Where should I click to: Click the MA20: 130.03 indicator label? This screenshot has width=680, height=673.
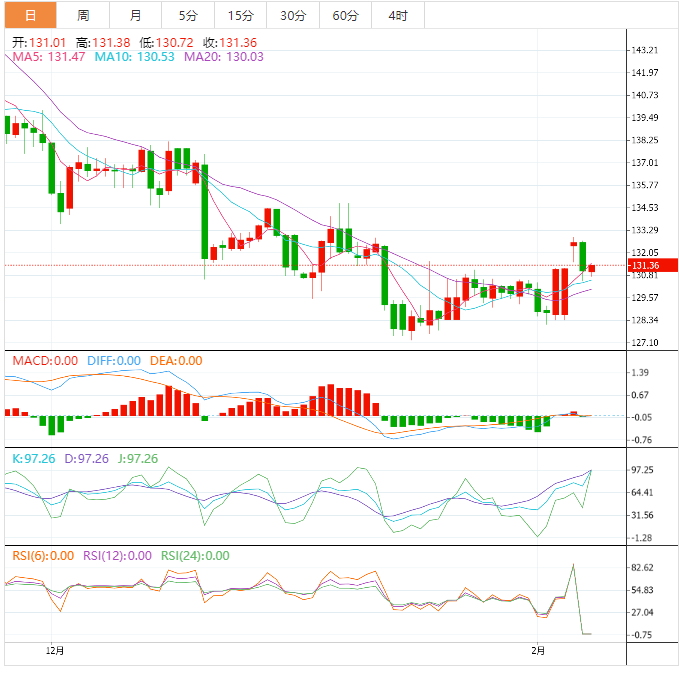point(224,57)
